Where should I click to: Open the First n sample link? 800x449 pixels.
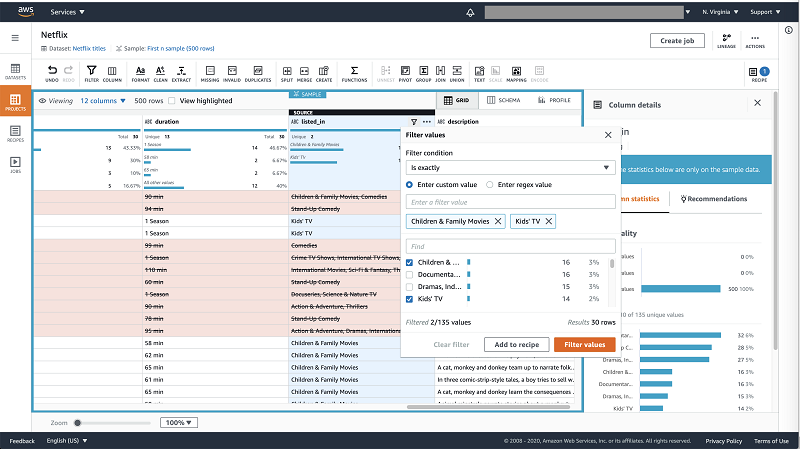(x=181, y=48)
